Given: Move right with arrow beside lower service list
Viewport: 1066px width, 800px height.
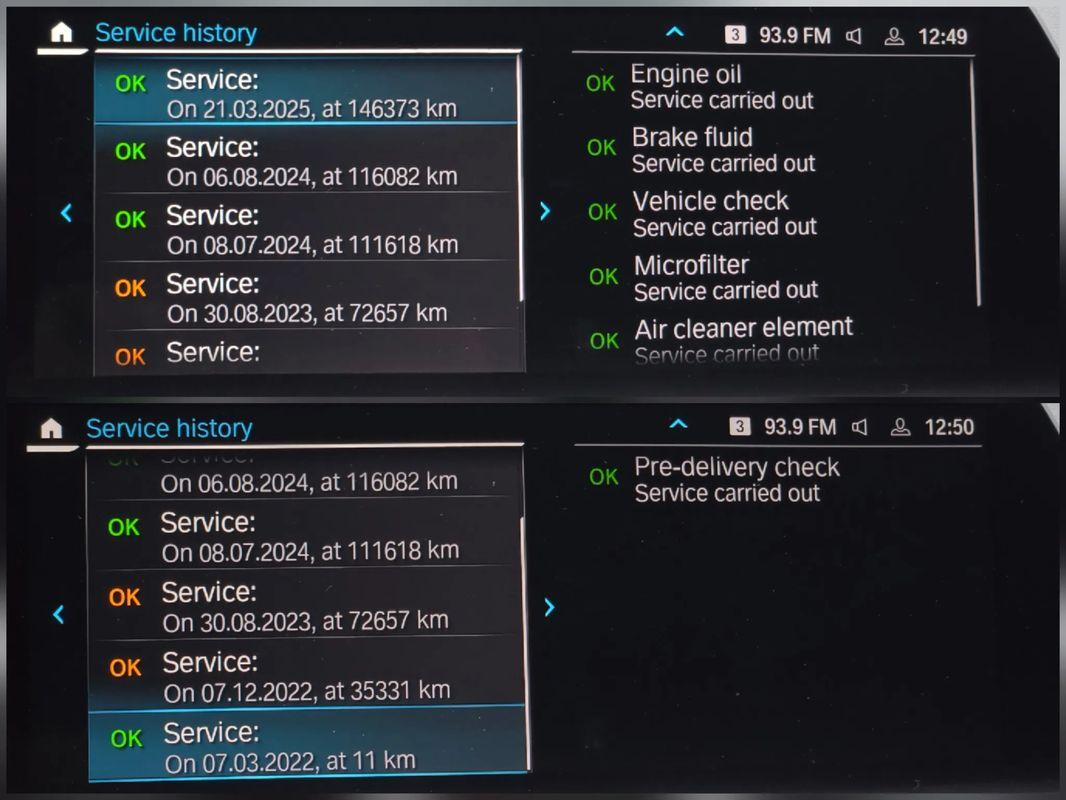Looking at the screenshot, I should [x=549, y=607].
